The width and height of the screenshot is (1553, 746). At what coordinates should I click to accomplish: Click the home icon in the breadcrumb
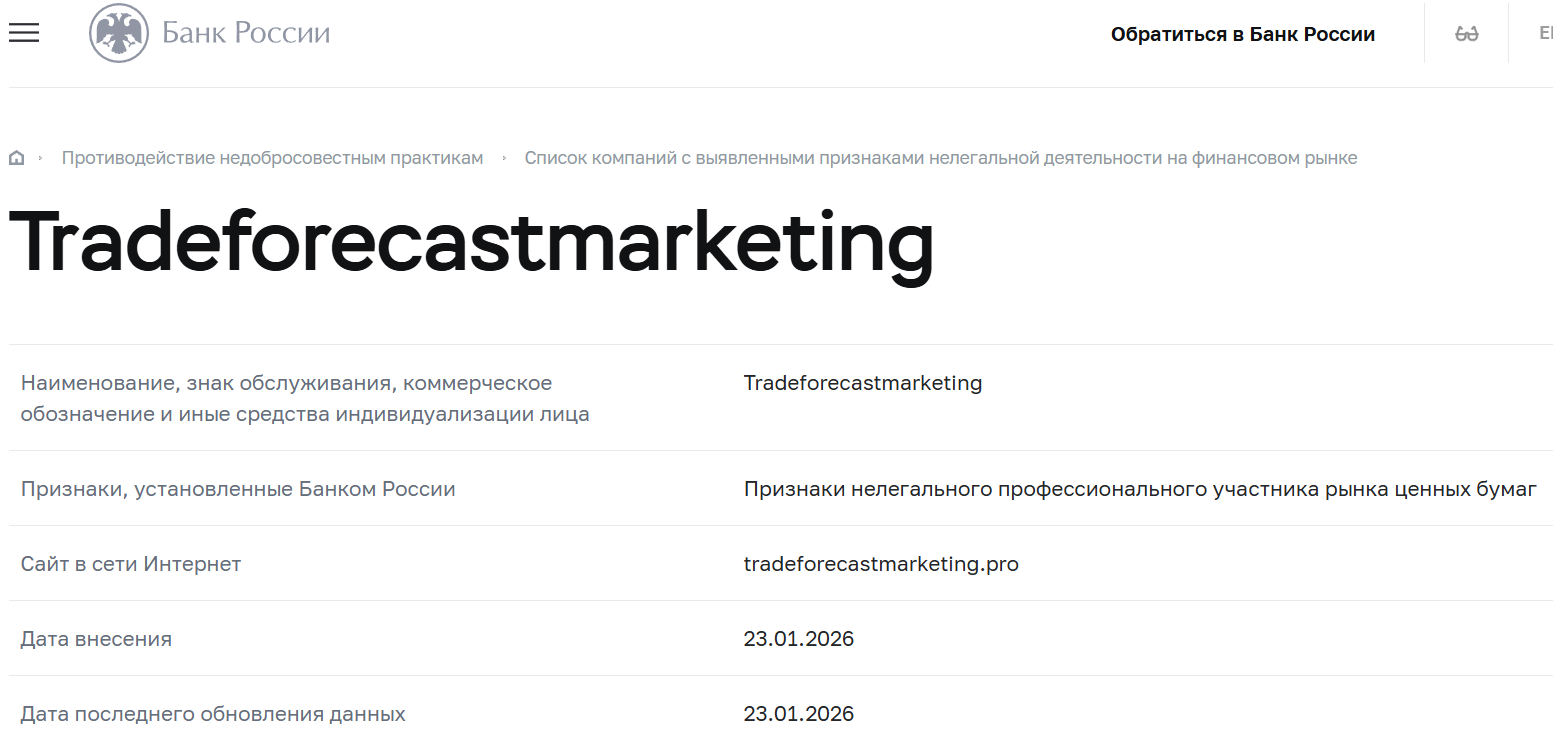pos(16,157)
